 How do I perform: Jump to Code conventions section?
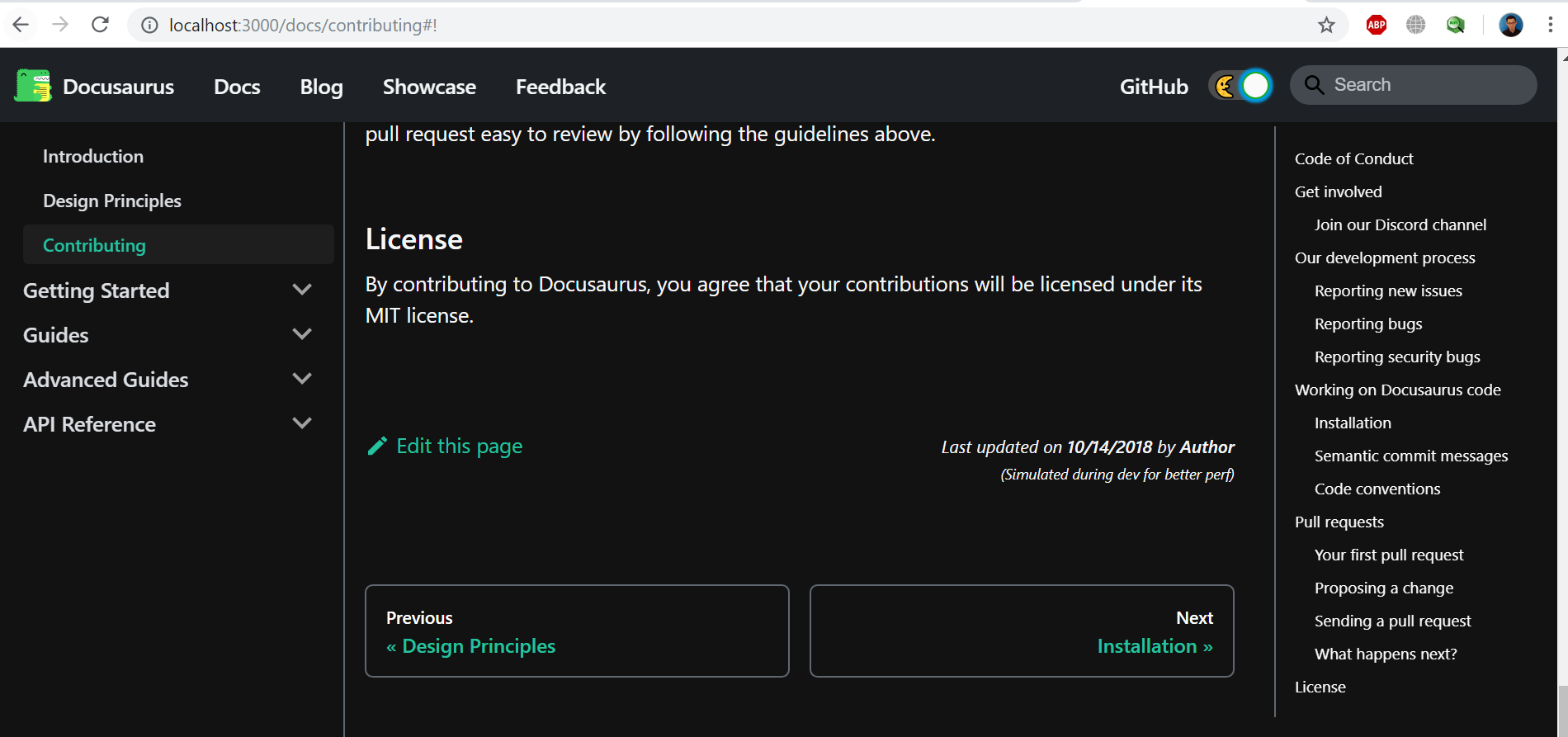point(1377,489)
